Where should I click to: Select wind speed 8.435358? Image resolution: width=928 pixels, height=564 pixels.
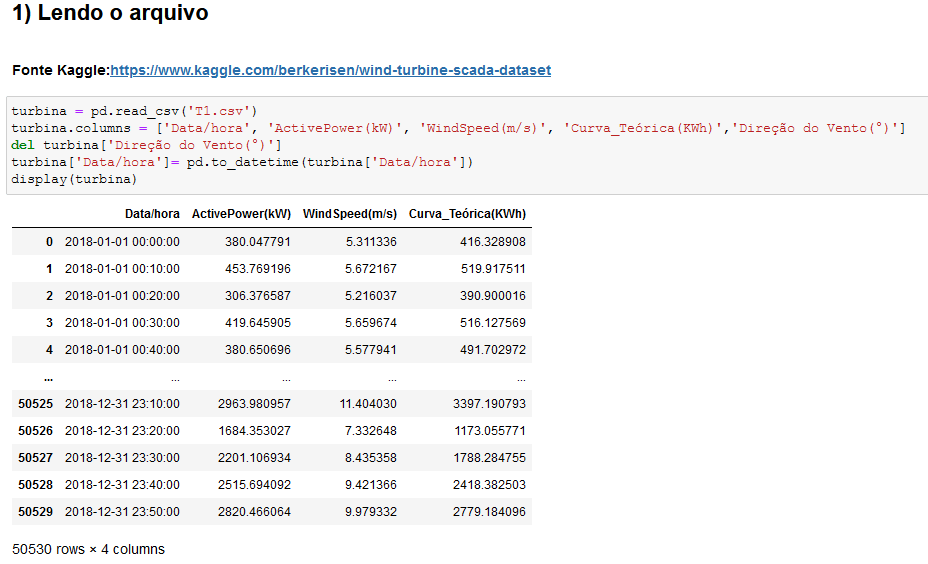(x=371, y=458)
